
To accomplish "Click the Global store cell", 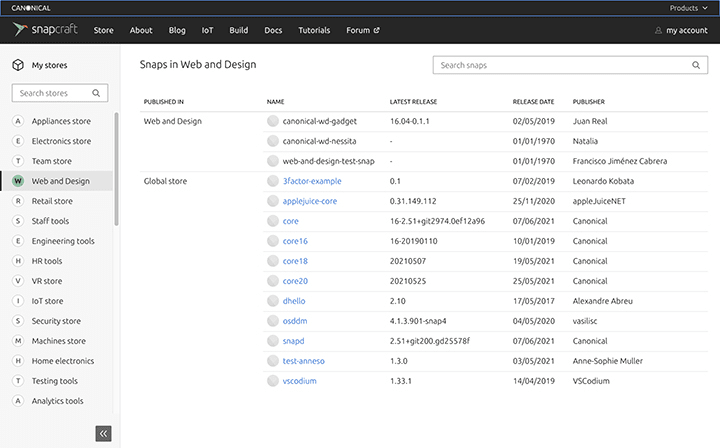I will [165, 181].
